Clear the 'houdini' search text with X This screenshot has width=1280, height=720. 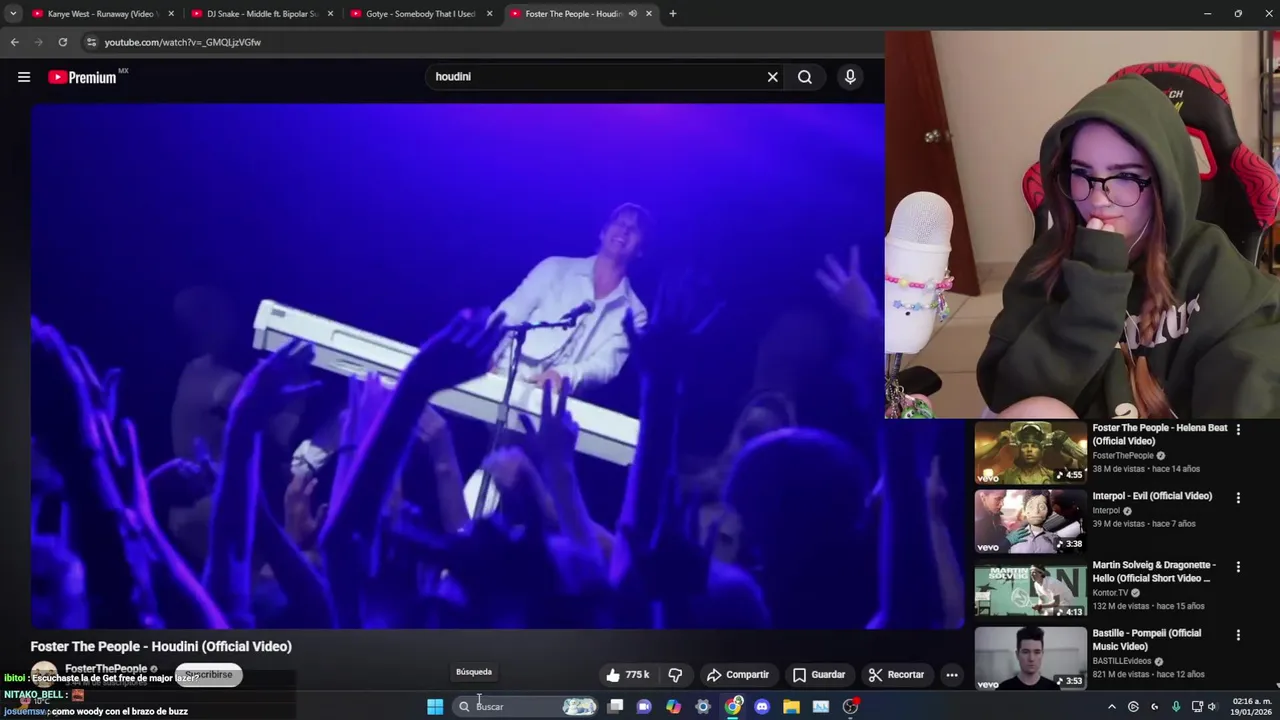click(772, 77)
